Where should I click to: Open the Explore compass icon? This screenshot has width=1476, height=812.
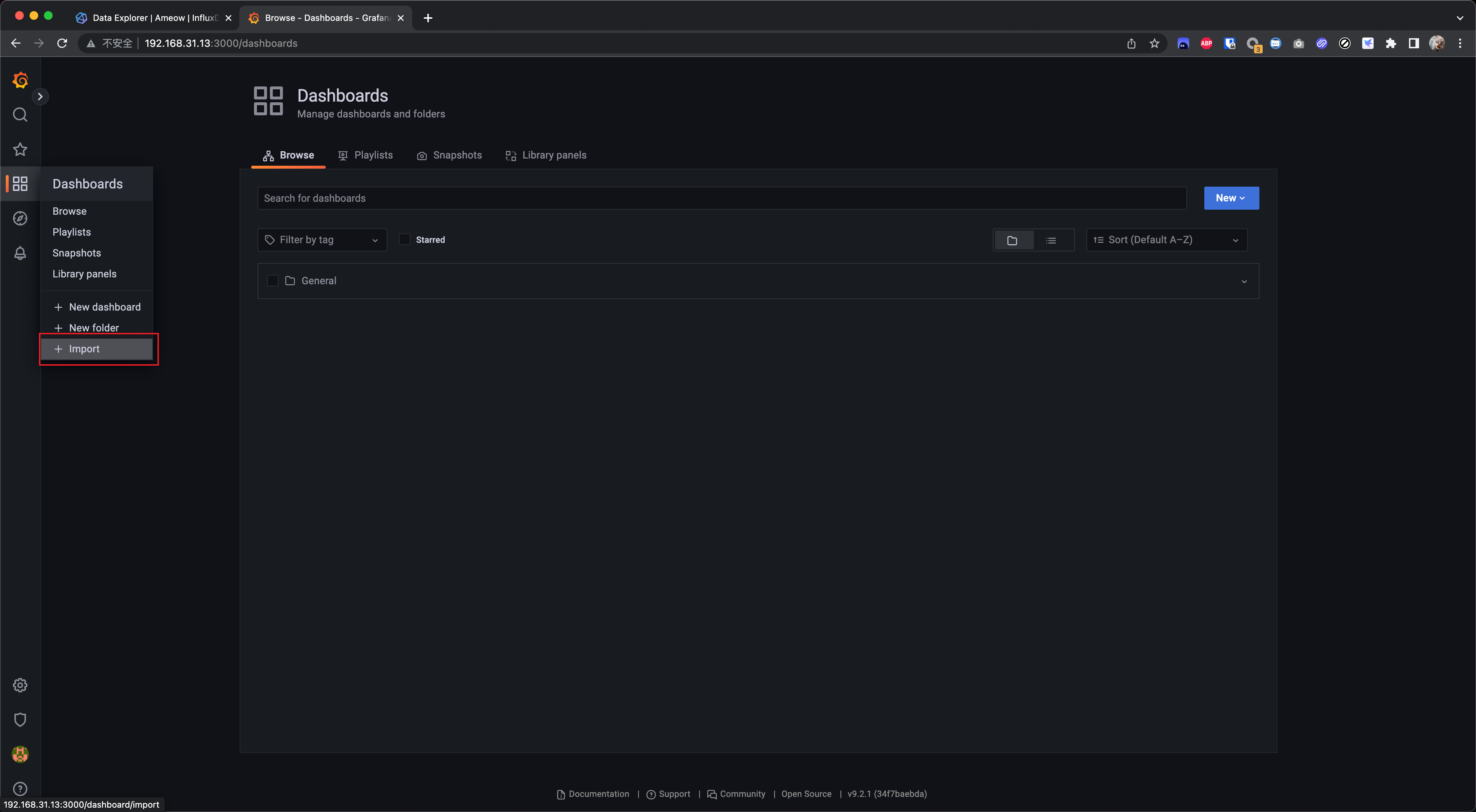click(x=20, y=218)
